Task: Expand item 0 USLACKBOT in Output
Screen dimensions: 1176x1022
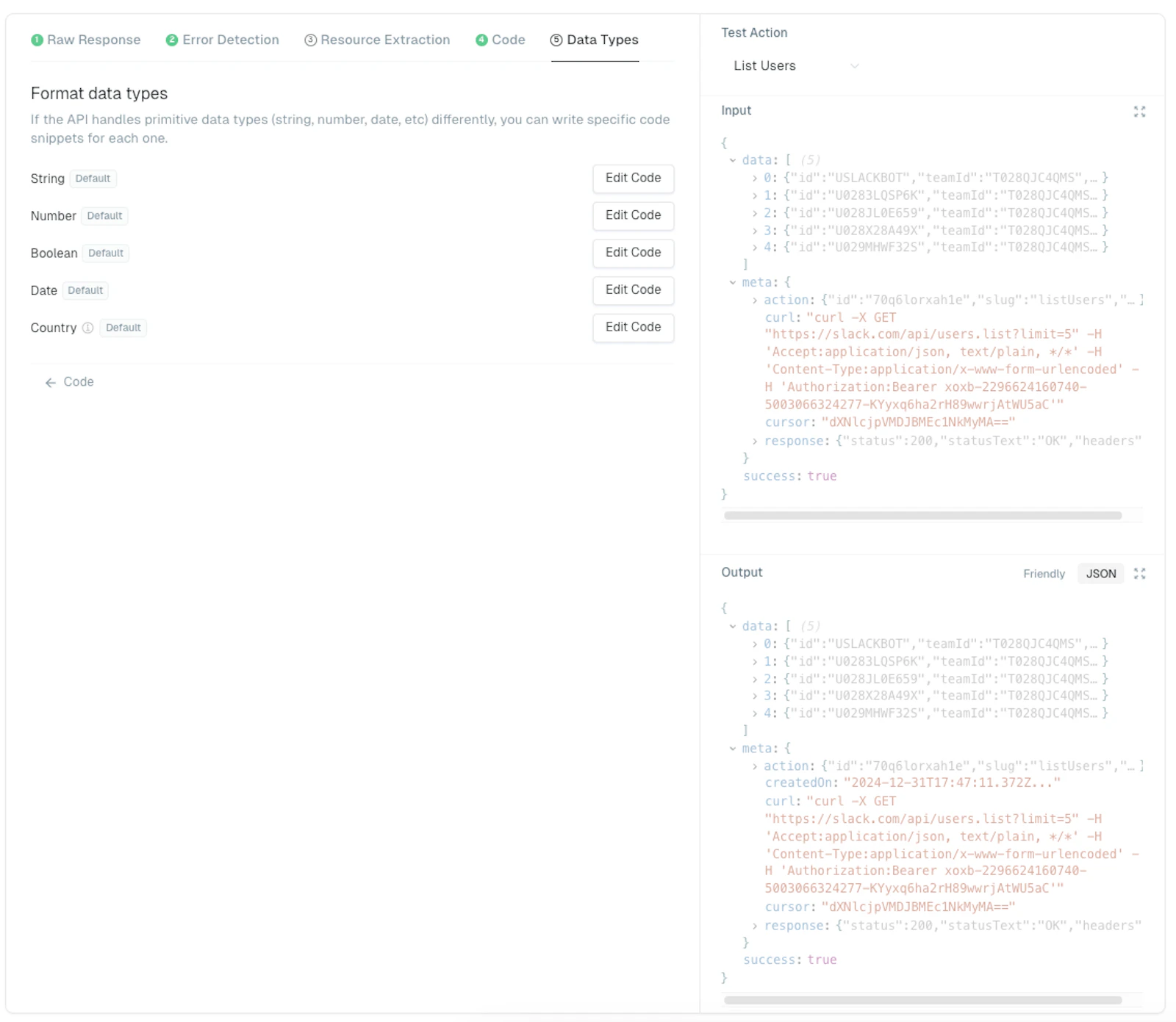Action: point(755,644)
